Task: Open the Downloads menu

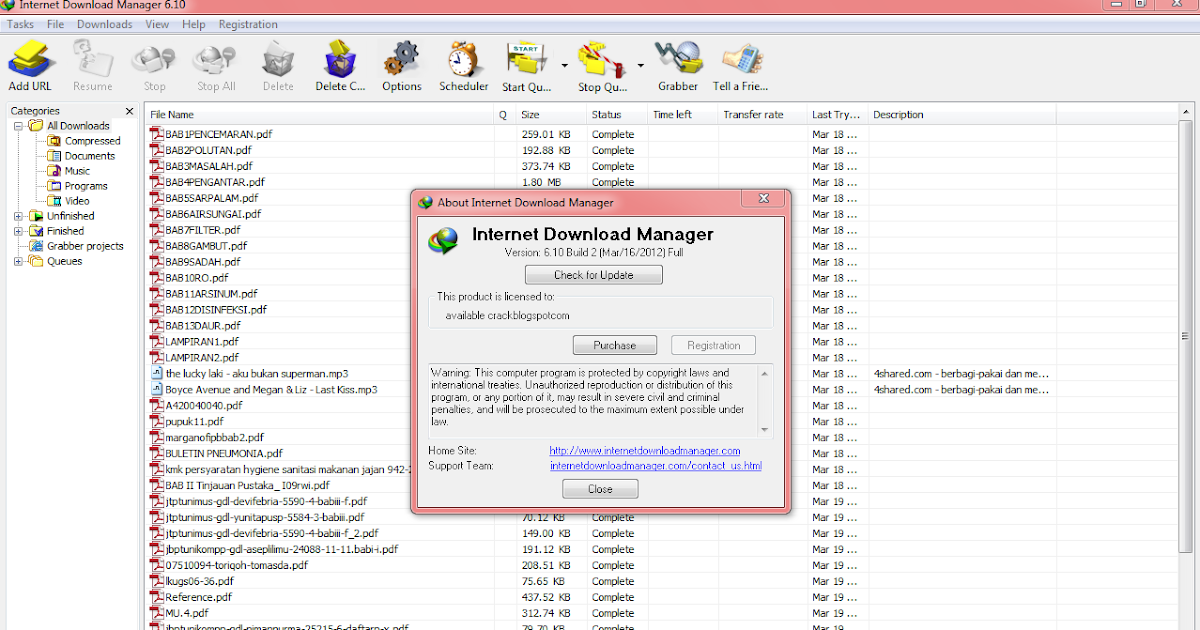Action: (x=104, y=24)
